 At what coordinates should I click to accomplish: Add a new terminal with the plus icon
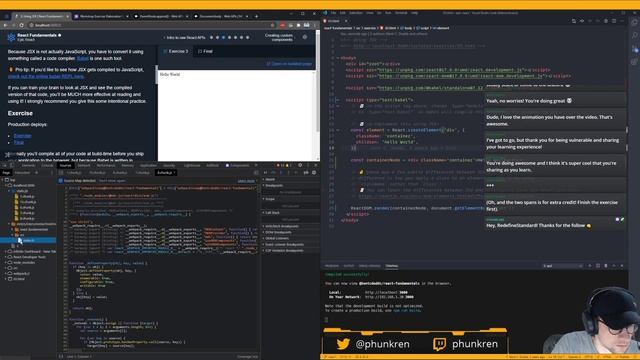click(x=589, y=266)
